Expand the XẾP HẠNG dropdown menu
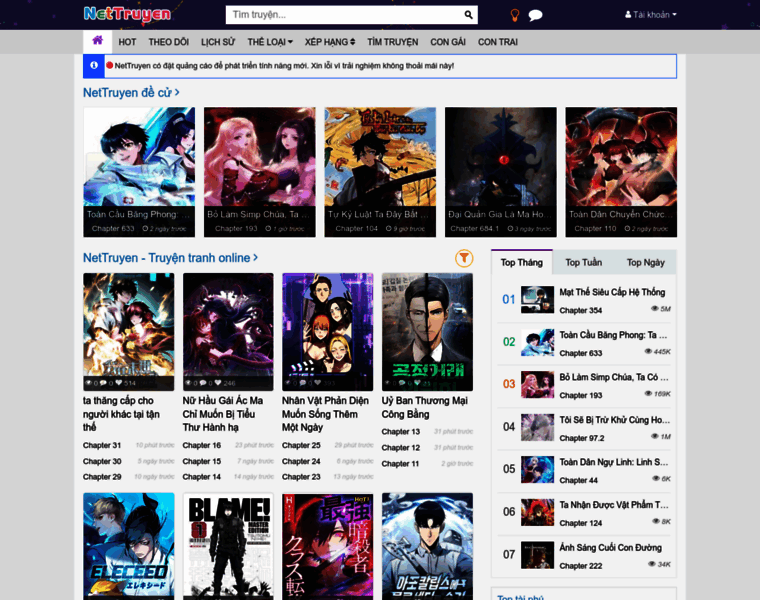 click(330, 42)
